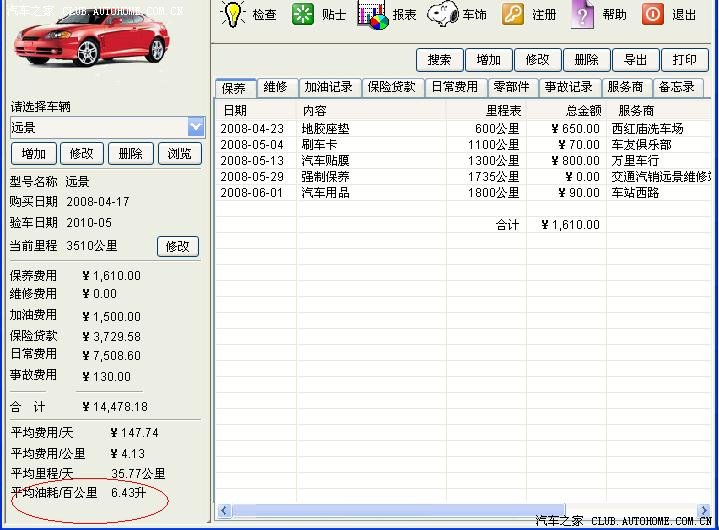
Task: Open the 报表 reports chart icon
Action: pos(372,15)
